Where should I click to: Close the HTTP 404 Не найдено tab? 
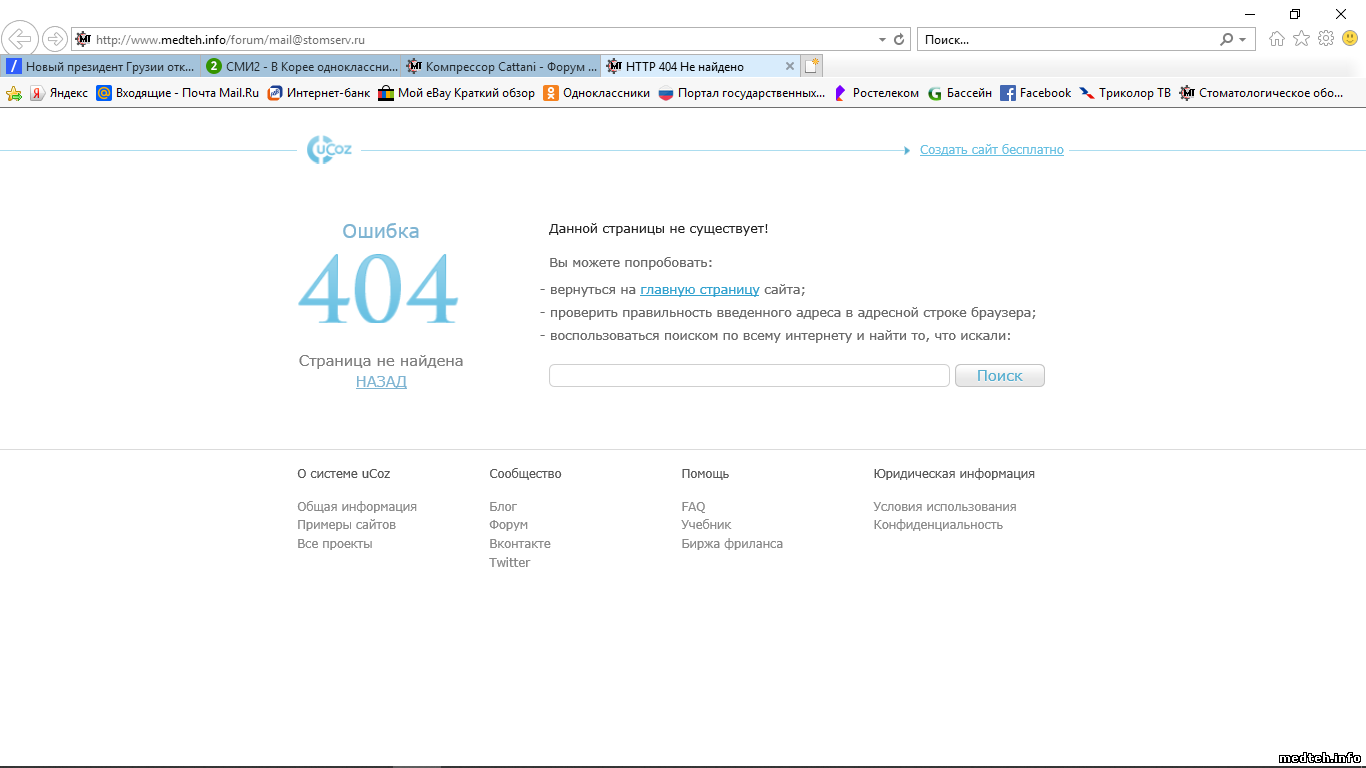[790, 67]
